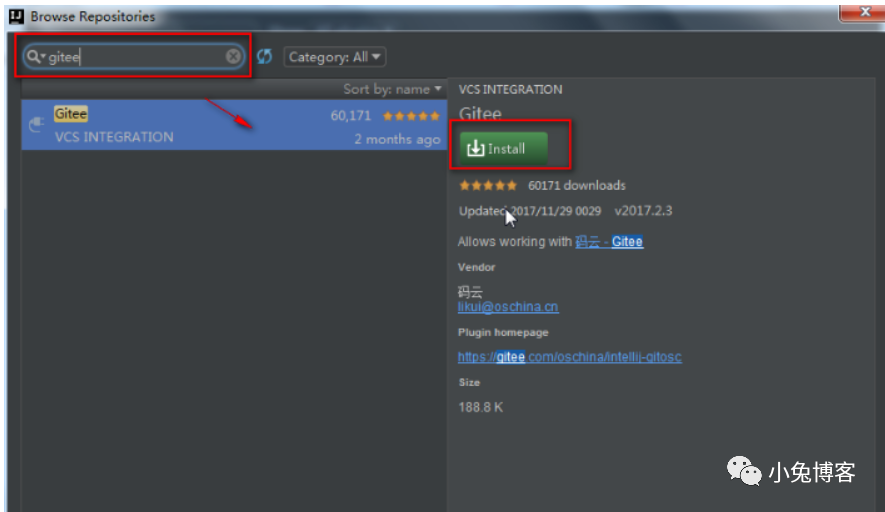Viewport: 885px width, 512px height.
Task: Close the Browse Repositories window
Action: [863, 12]
